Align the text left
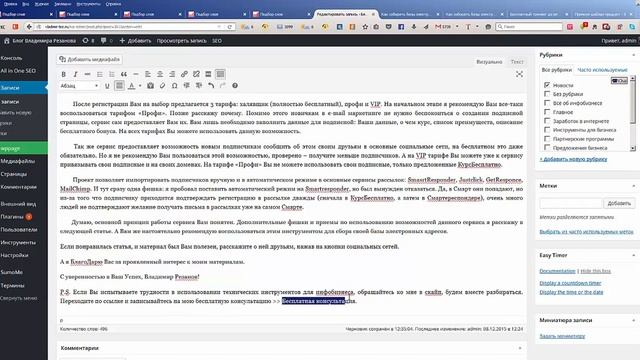The height and width of the screenshot is (360, 640). [x=148, y=74]
